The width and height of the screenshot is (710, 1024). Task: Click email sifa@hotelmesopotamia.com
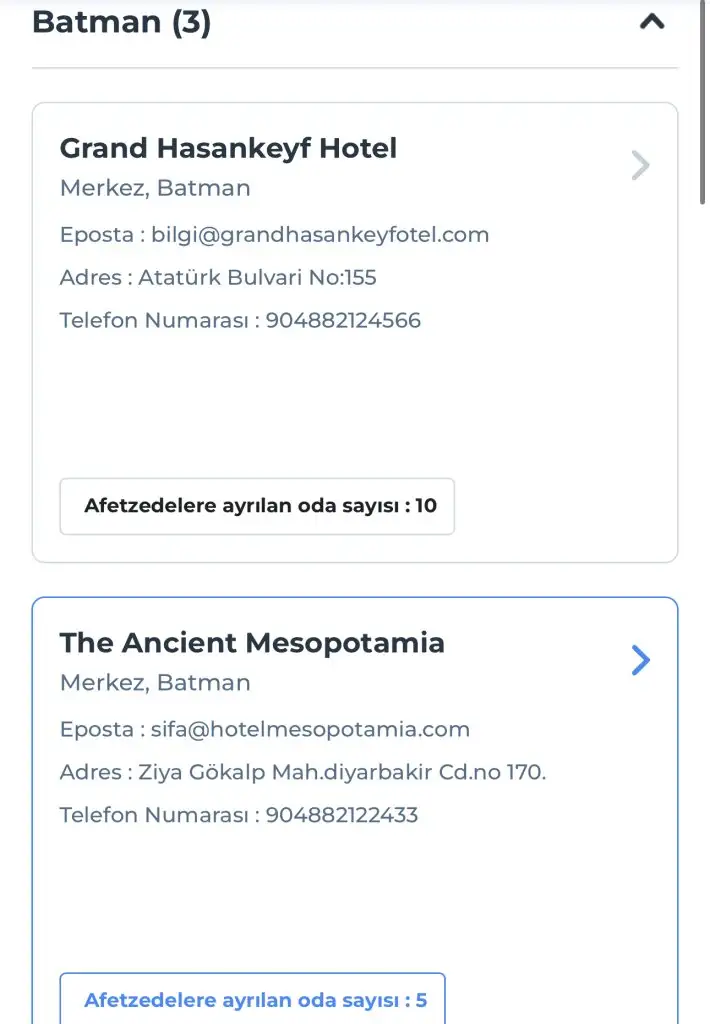click(310, 729)
